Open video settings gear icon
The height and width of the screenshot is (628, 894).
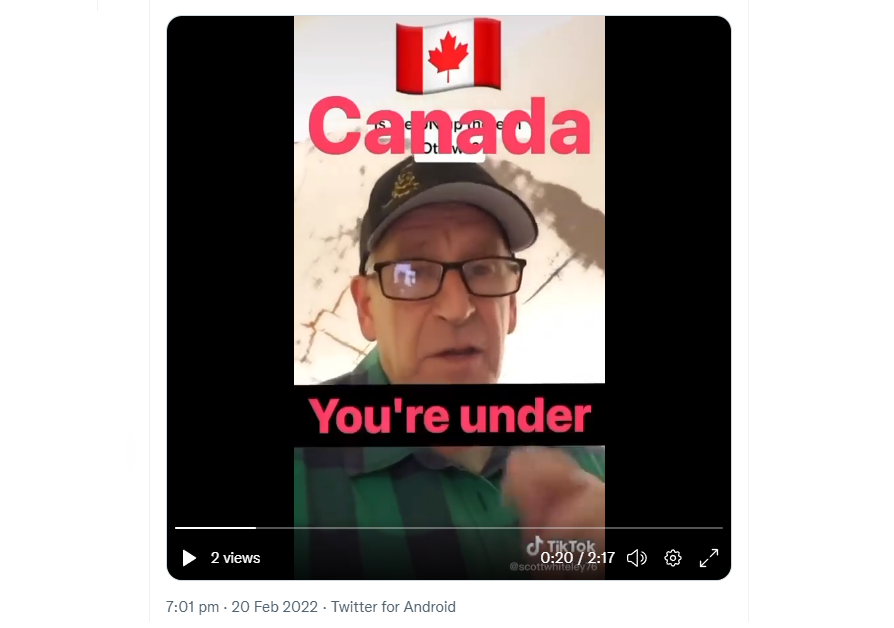click(x=673, y=558)
